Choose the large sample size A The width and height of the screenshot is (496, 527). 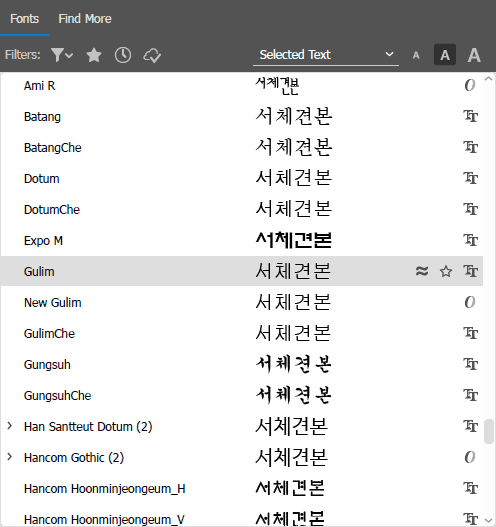coord(474,55)
